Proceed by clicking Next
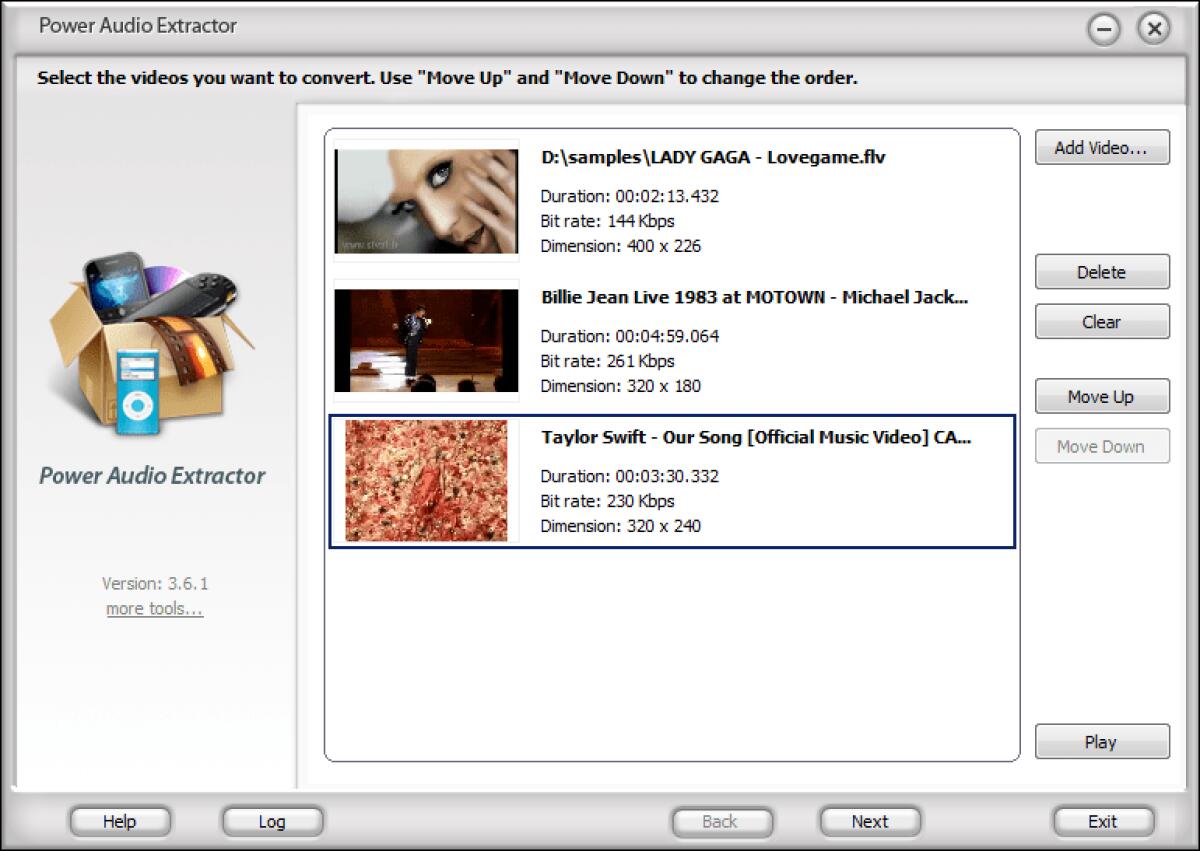 coord(868,821)
